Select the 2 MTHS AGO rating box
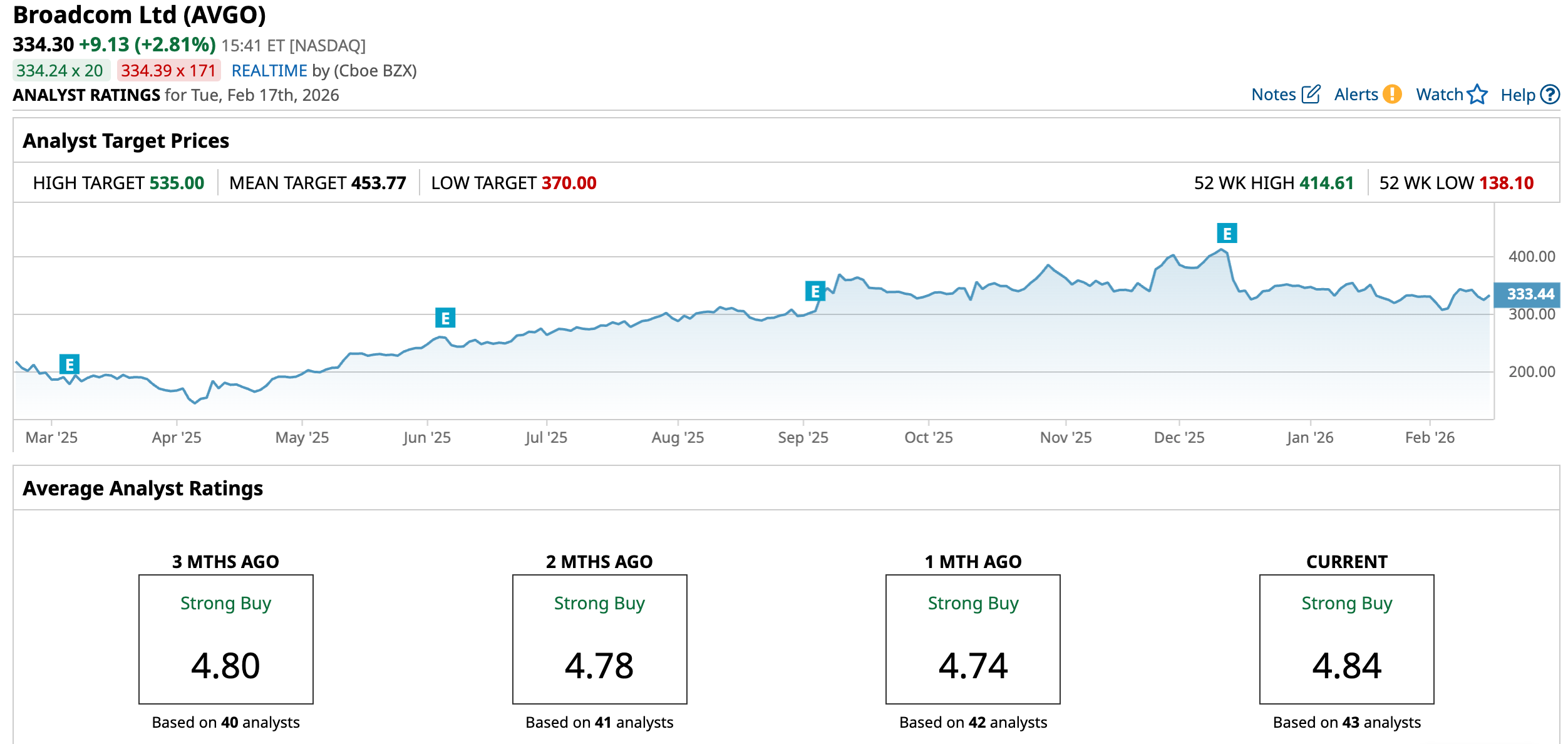The image size is (1568, 744). [599, 639]
